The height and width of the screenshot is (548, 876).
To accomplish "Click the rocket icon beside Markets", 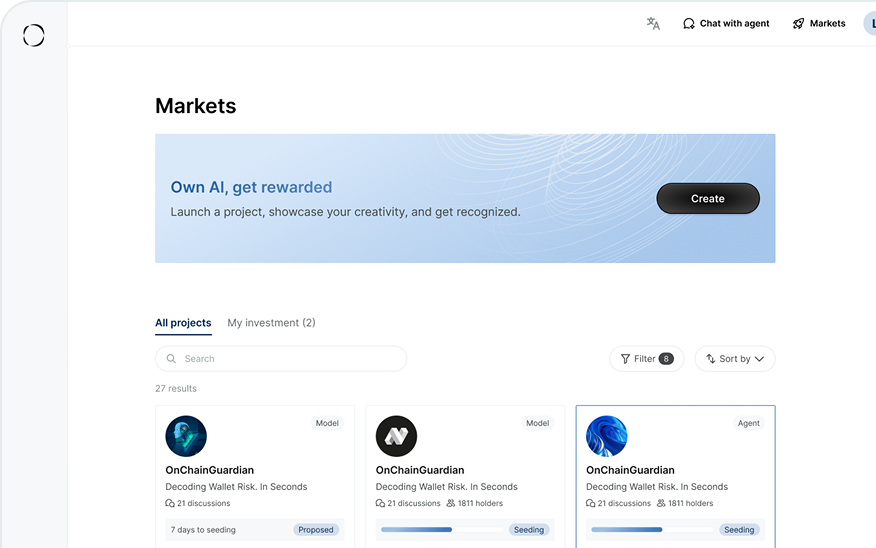I will (x=798, y=23).
